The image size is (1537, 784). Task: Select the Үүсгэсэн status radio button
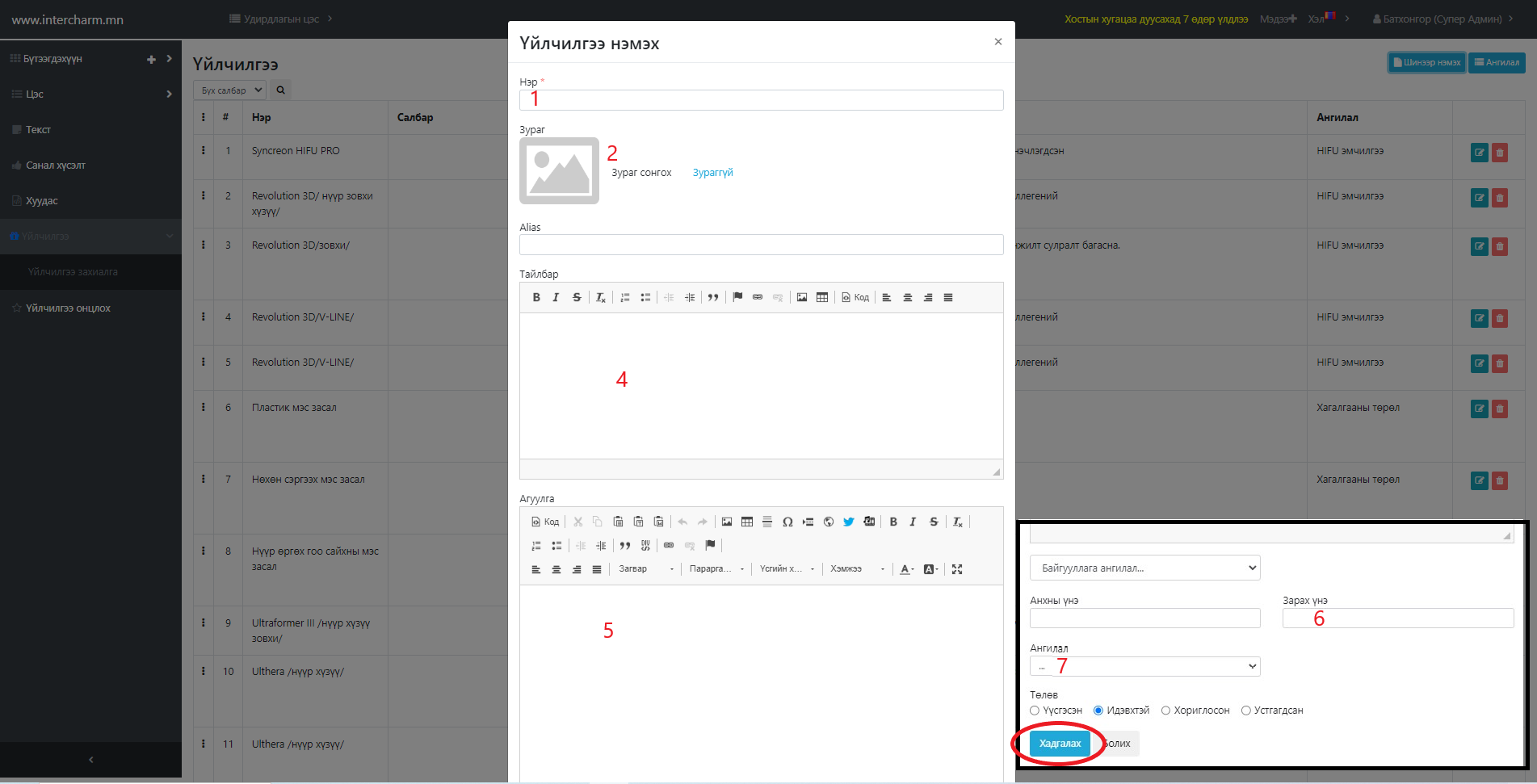coord(1035,711)
